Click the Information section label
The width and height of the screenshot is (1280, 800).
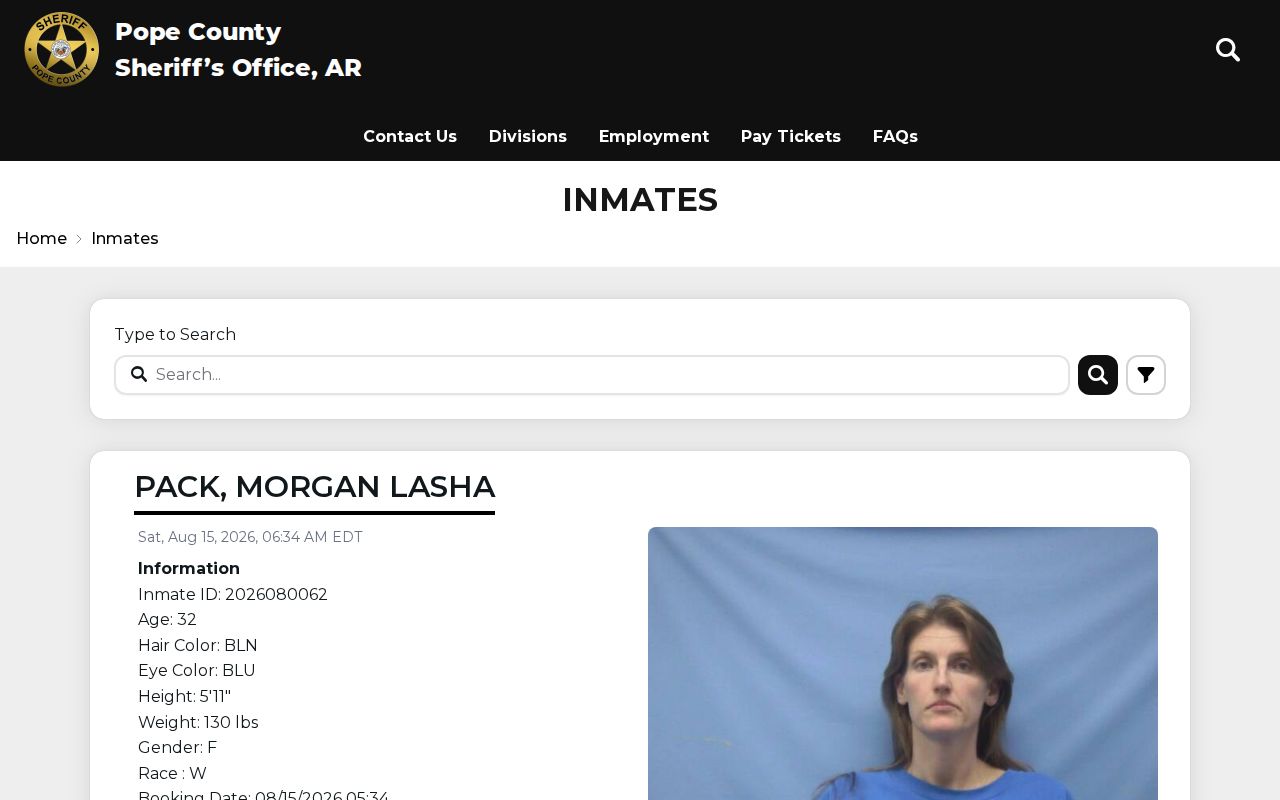[189, 568]
